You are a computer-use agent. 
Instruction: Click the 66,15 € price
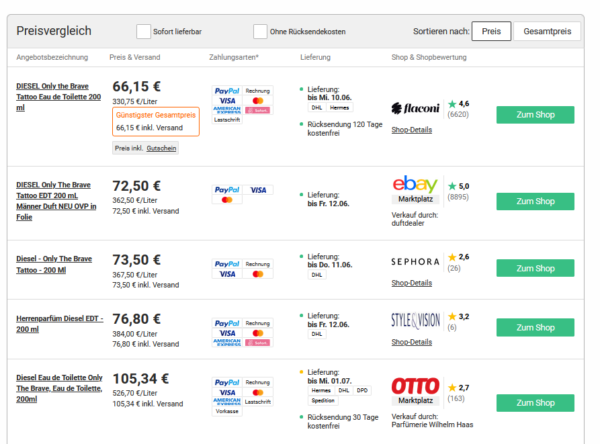pos(137,87)
